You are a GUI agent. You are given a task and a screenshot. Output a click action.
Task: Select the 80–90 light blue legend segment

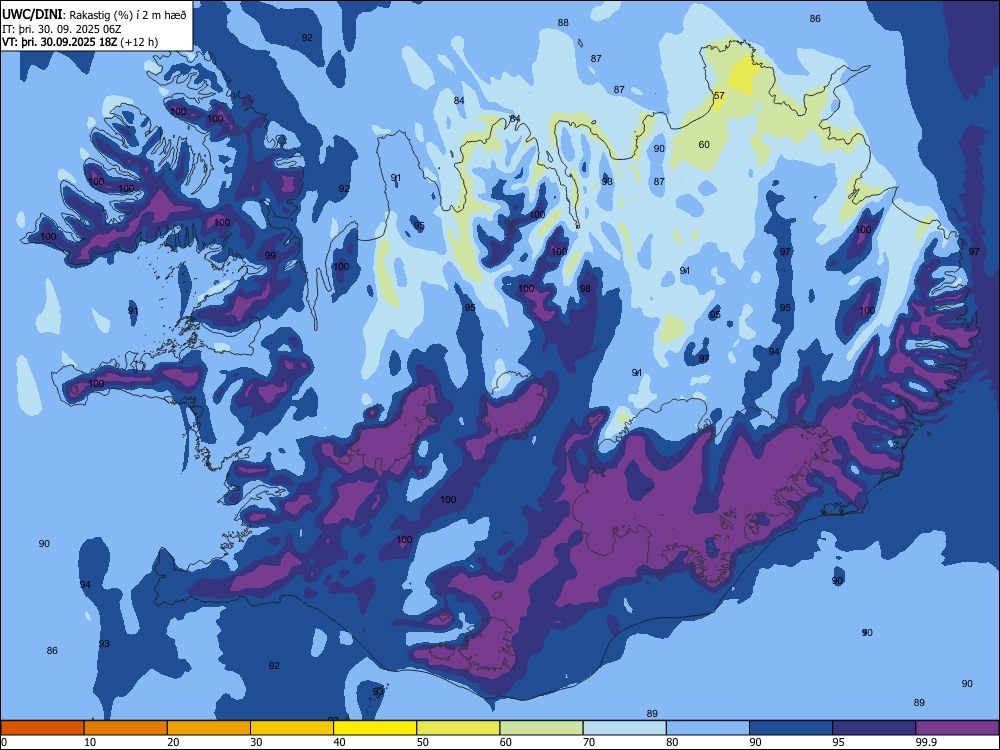[708, 728]
